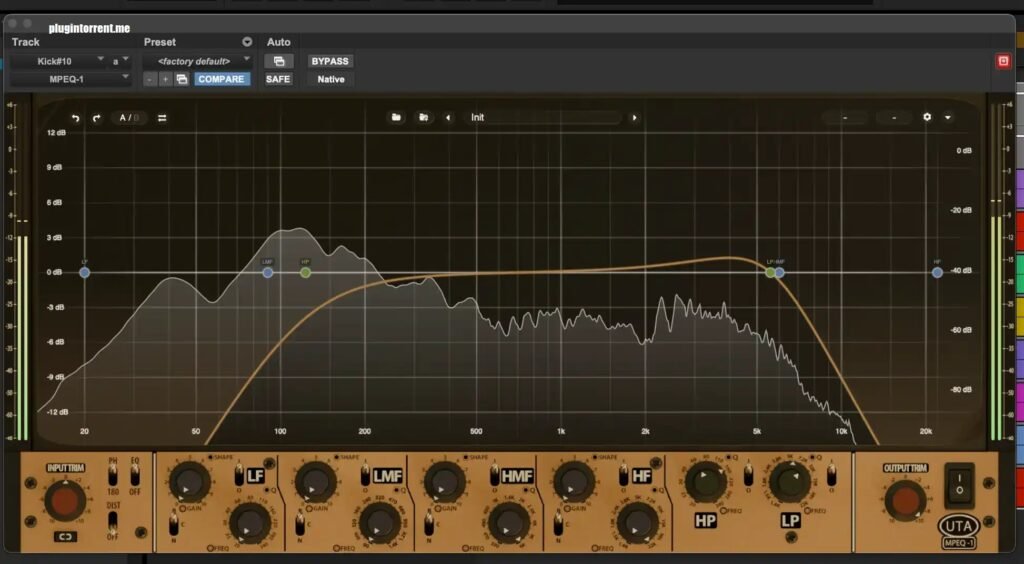Click the INPUT TRIM red knob

[x=65, y=501]
